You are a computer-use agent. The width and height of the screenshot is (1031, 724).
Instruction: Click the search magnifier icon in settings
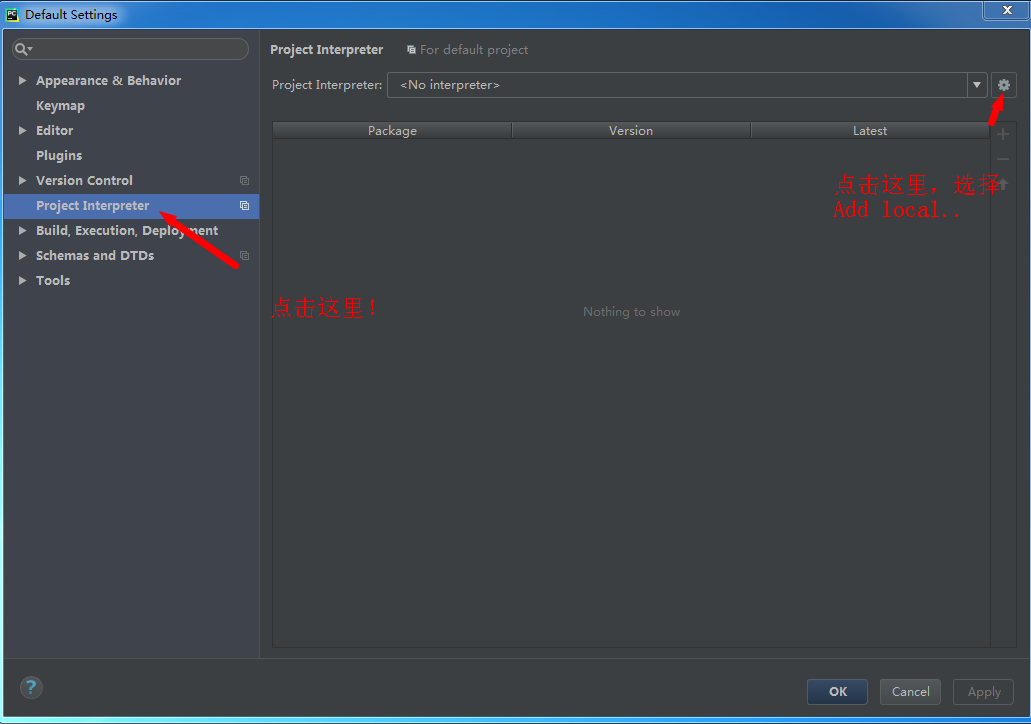22,49
